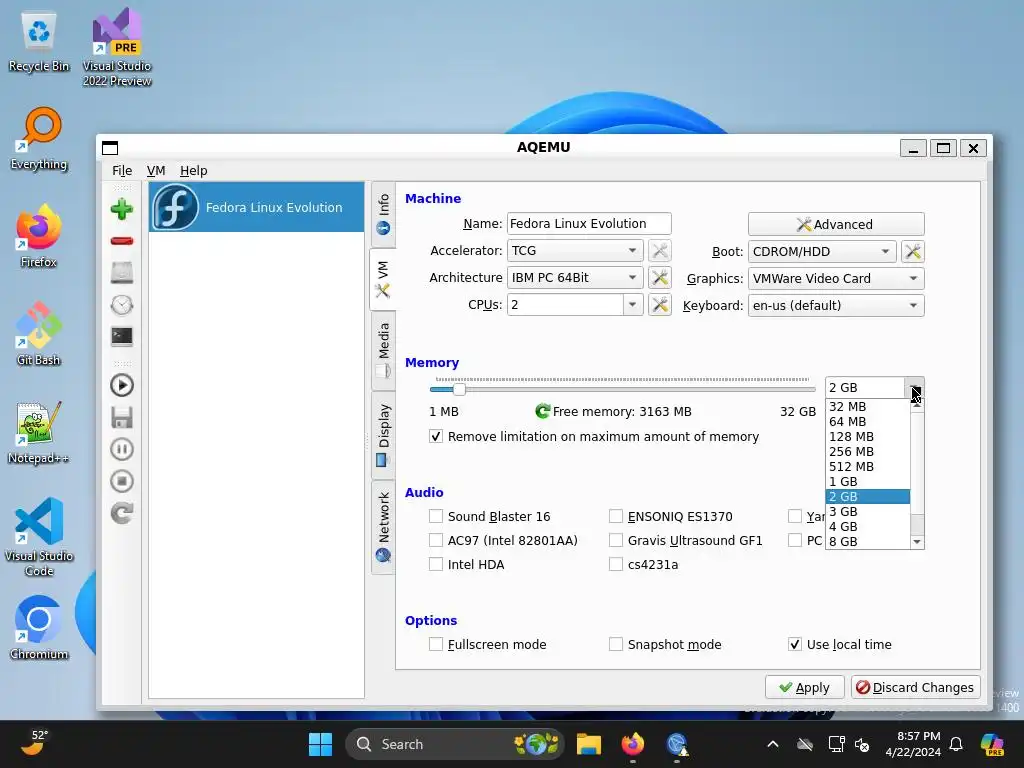The image size is (1024, 768).
Task: Open Architecture IBM PC 64Bit dropdown
Action: pos(575,278)
